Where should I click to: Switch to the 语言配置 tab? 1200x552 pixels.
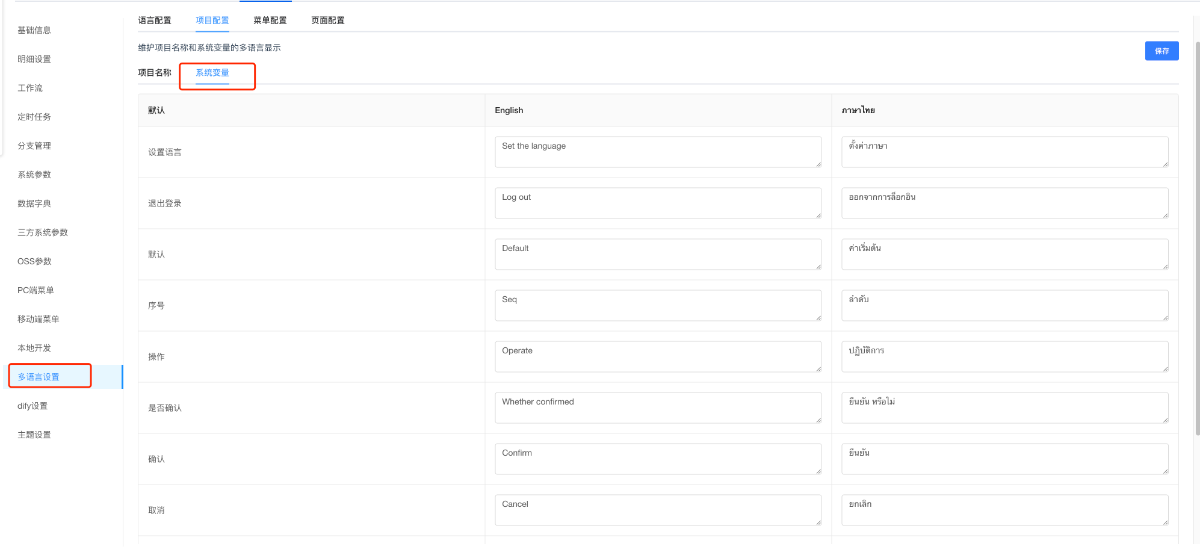(x=154, y=20)
